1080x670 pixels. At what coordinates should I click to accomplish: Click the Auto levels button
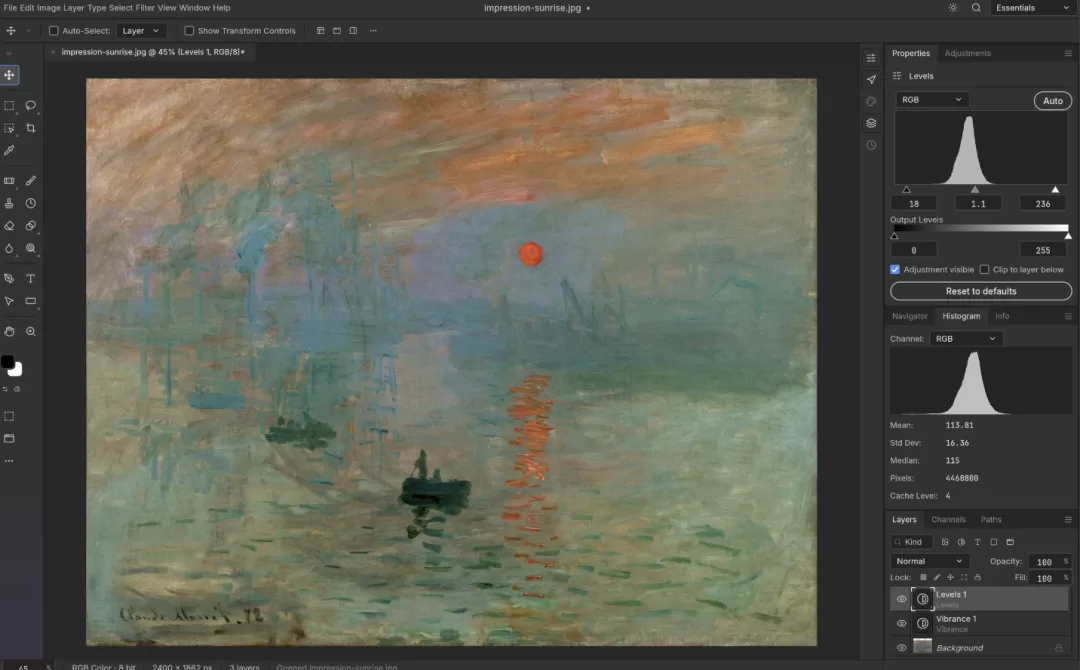tap(1052, 101)
